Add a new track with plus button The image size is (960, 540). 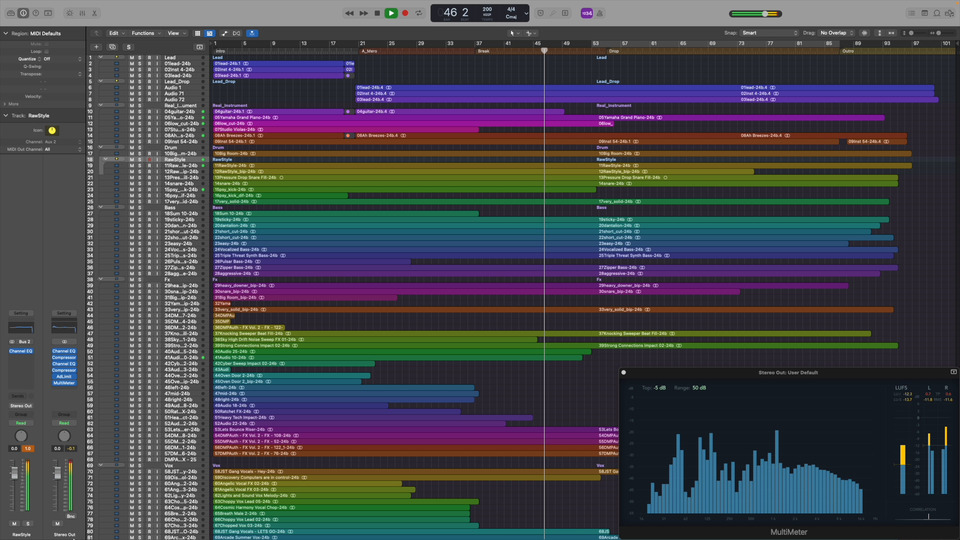coord(96,47)
